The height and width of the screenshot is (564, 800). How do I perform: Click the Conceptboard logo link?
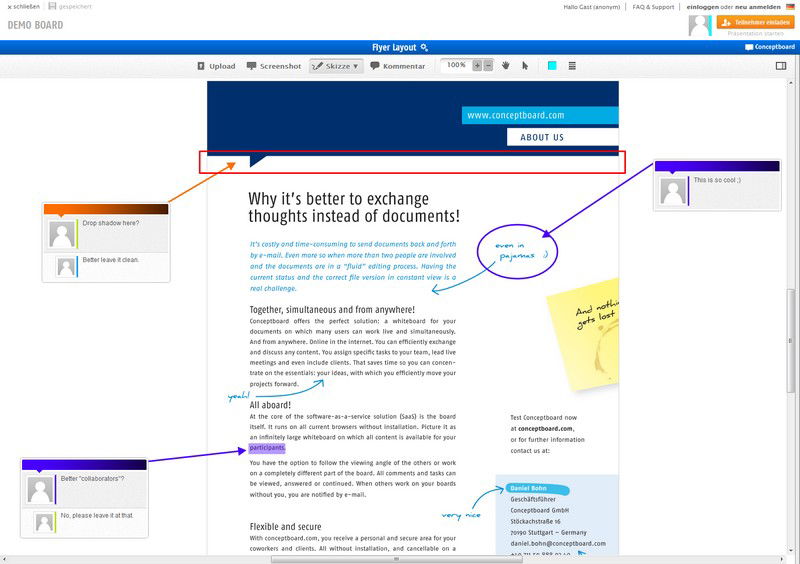pyautogui.click(x=770, y=47)
